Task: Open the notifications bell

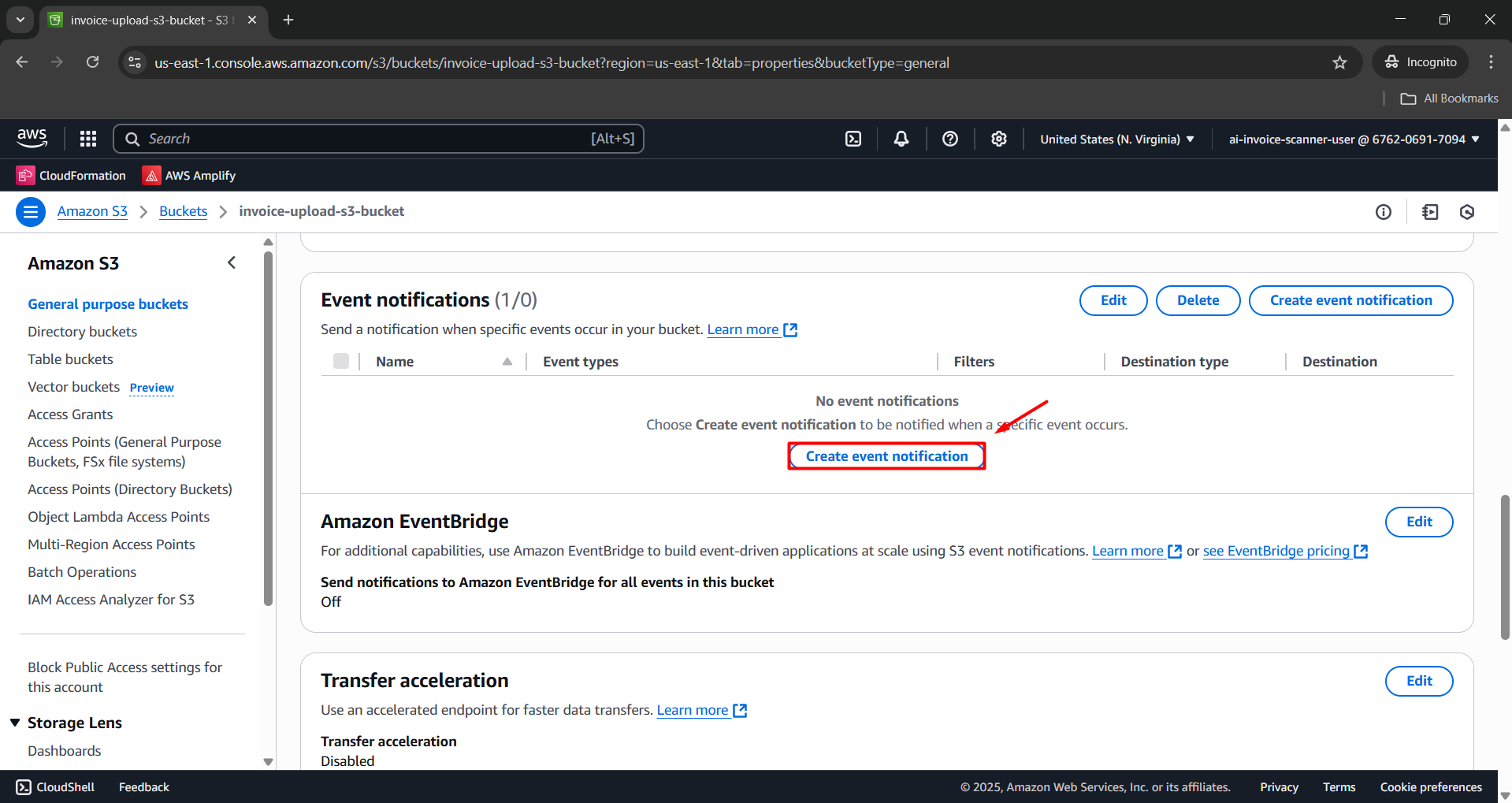Action: 901,139
